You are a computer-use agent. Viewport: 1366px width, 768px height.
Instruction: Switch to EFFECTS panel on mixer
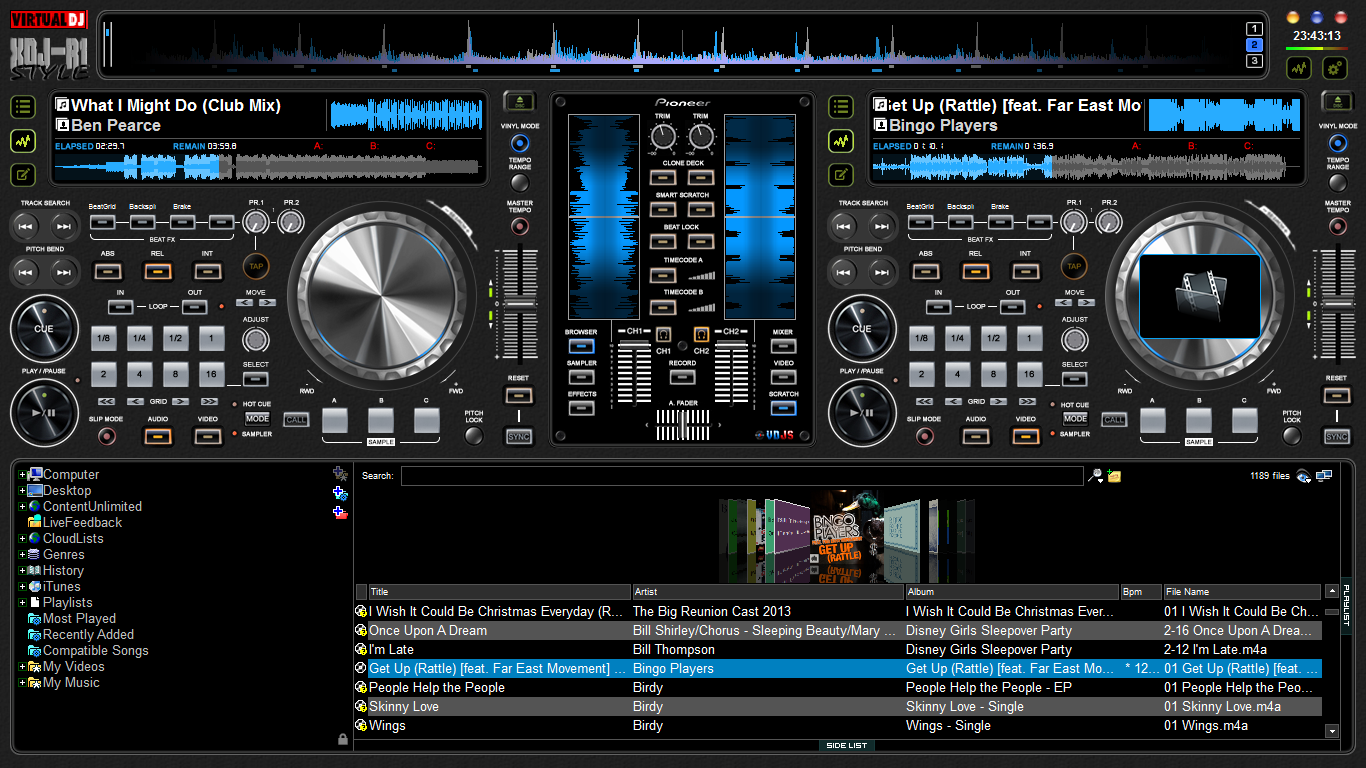click(x=581, y=408)
